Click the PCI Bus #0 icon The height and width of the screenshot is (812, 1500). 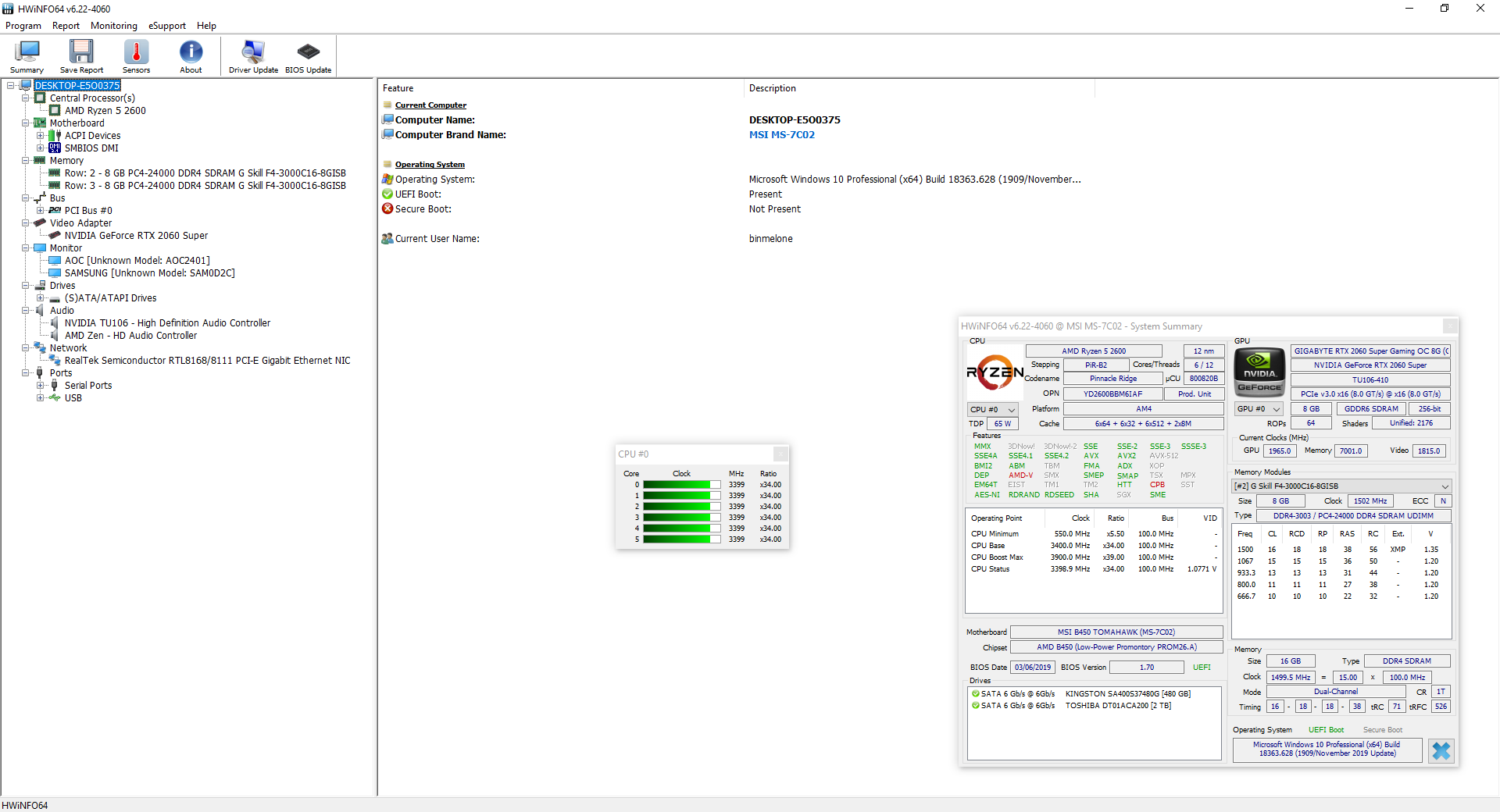55,211
